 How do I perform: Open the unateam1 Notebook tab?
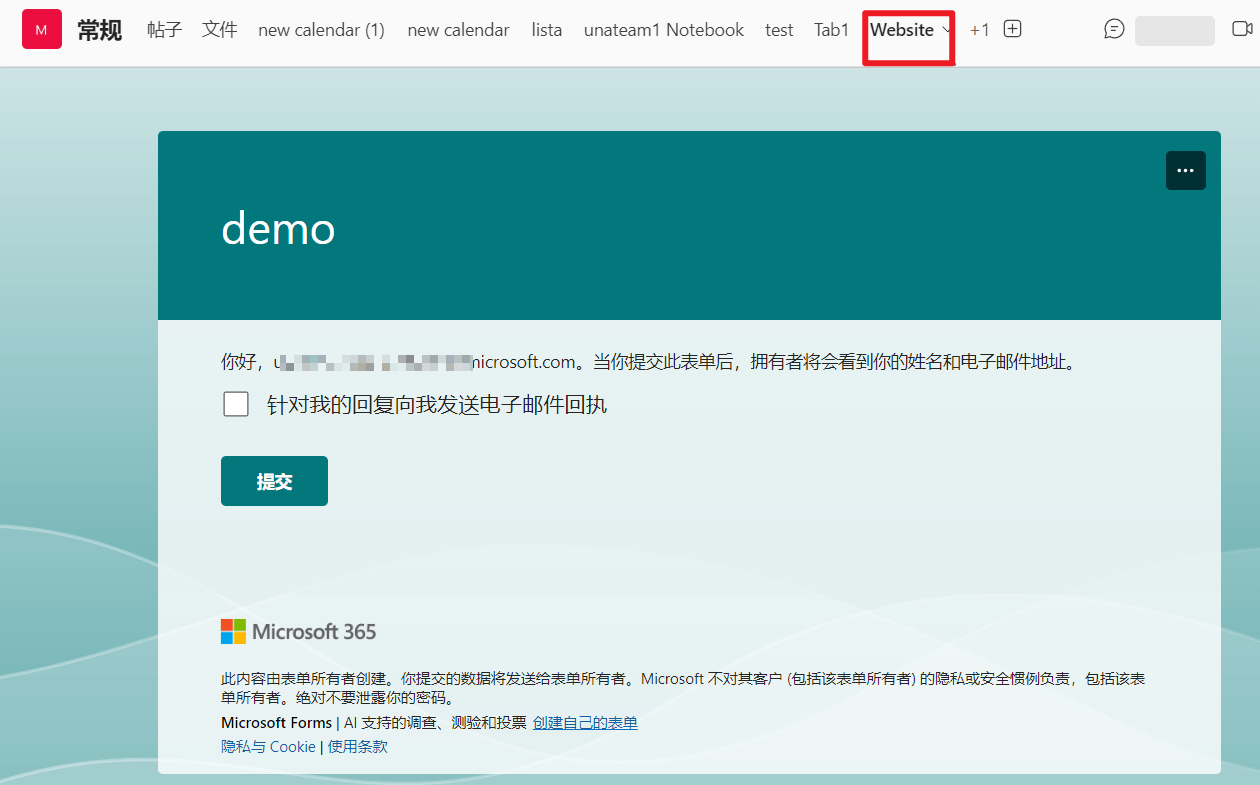pos(664,30)
